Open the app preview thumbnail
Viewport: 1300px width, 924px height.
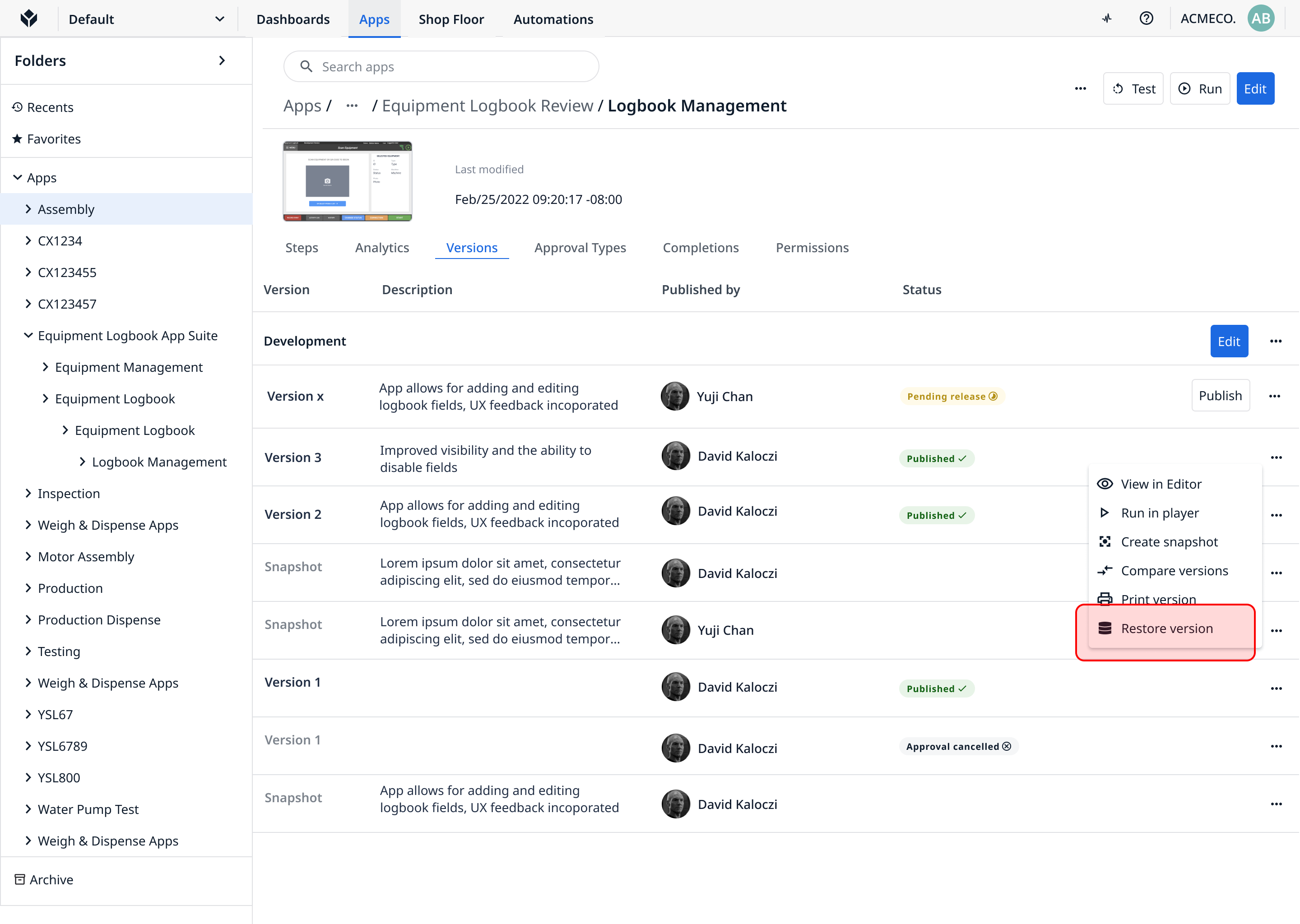point(347,181)
